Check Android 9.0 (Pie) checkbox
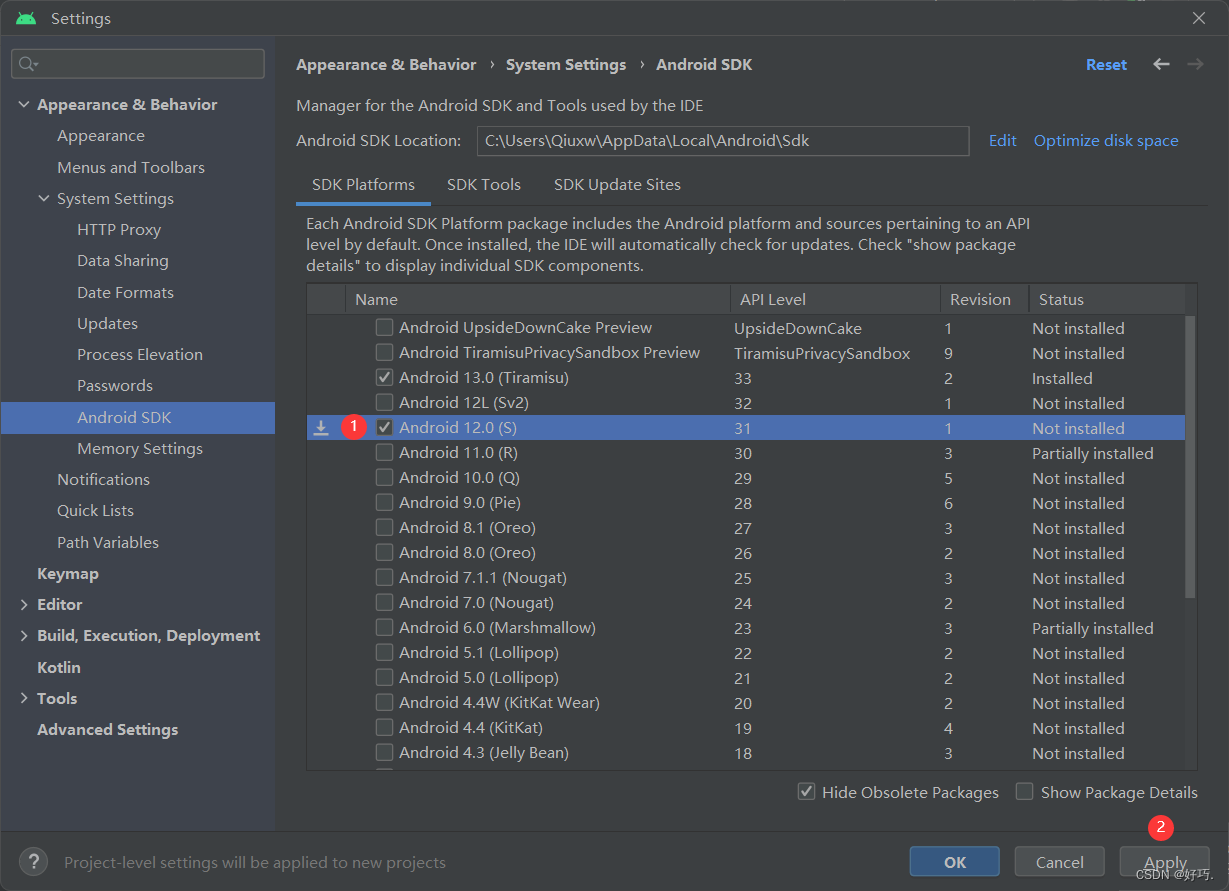Screen dimensions: 1229x891 click(x=384, y=502)
